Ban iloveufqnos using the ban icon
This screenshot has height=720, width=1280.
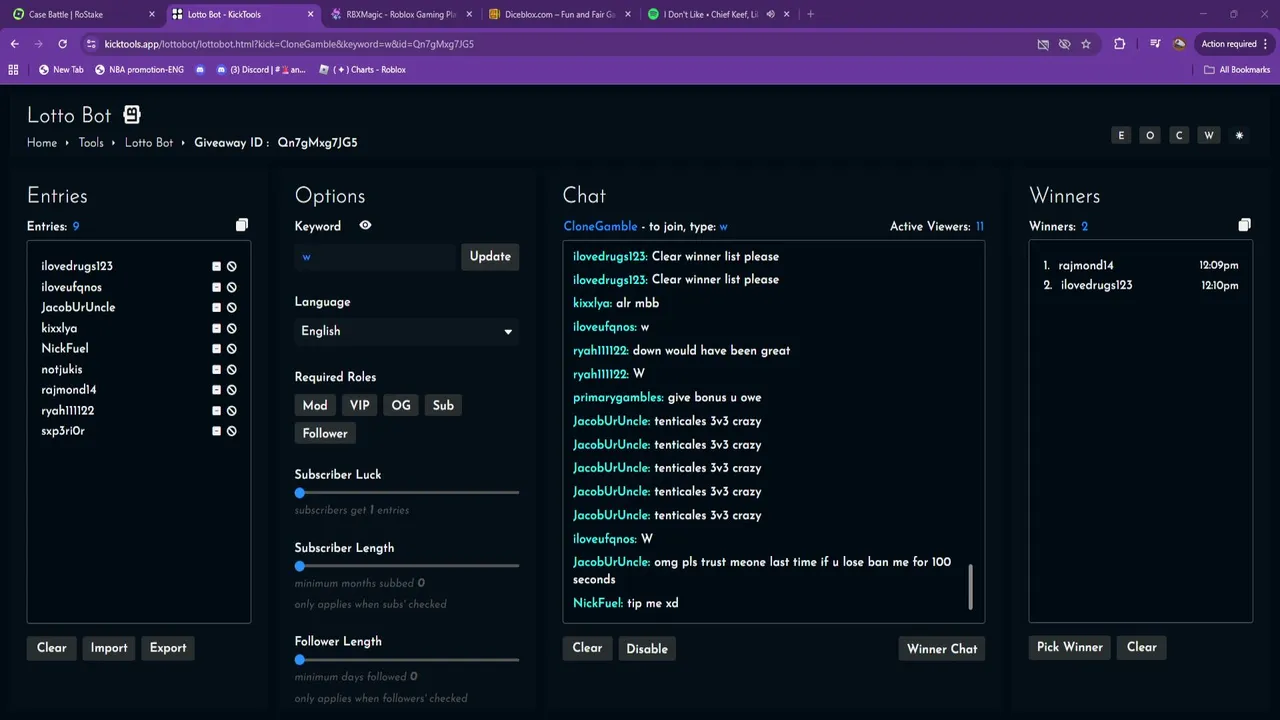pyautogui.click(x=231, y=287)
